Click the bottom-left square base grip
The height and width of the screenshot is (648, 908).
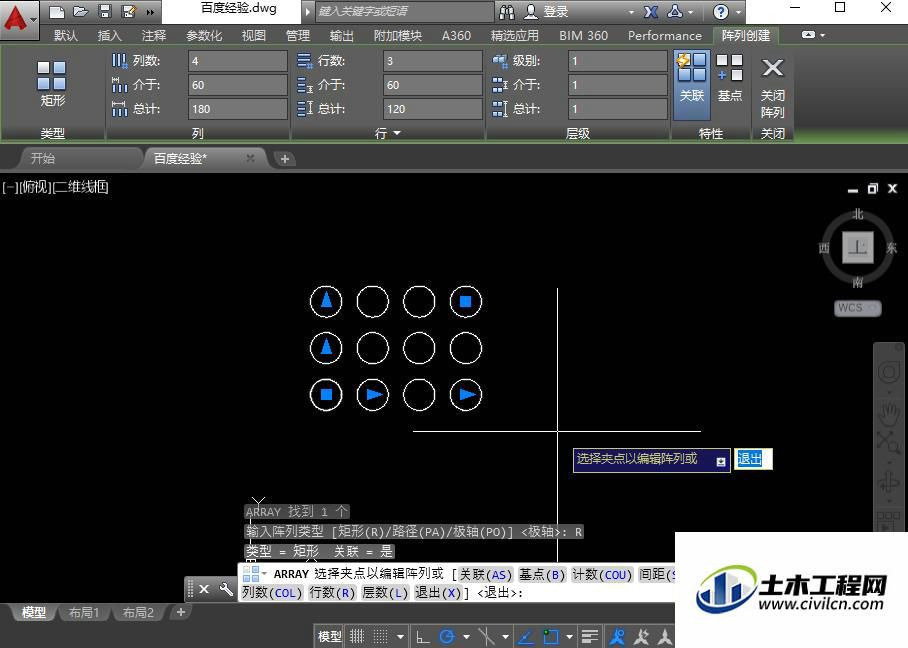tap(326, 394)
